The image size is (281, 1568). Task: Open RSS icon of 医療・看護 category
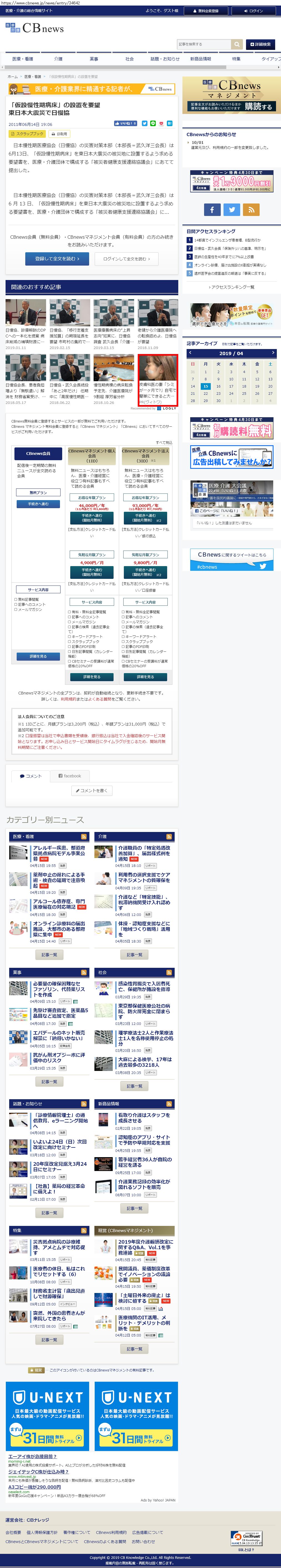point(84,836)
